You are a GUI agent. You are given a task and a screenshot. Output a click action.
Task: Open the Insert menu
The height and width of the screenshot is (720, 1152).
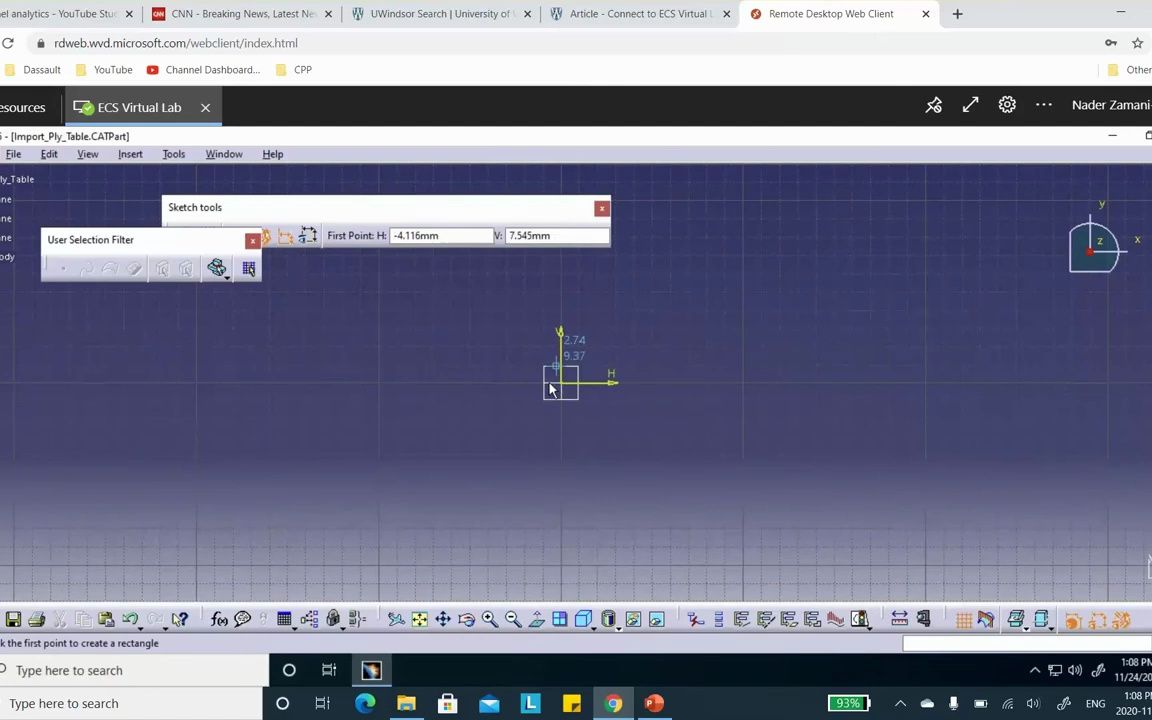coord(130,153)
